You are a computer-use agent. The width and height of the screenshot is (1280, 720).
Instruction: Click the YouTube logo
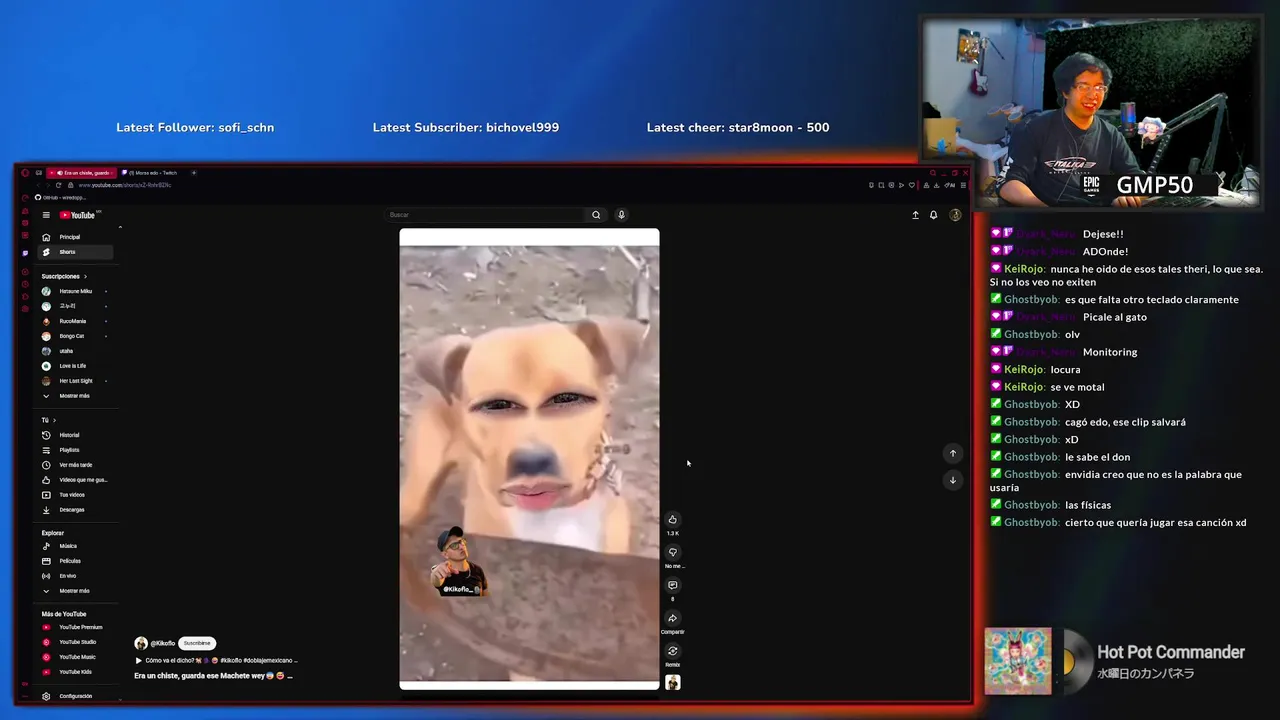click(x=77, y=215)
